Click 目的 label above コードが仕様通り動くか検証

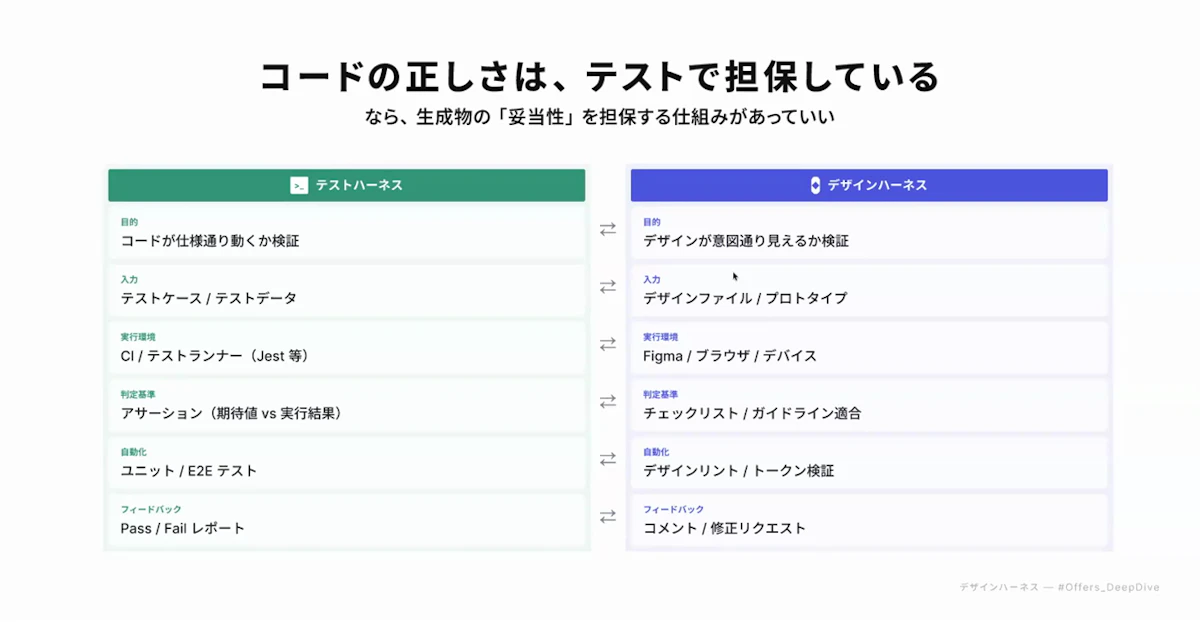[x=129, y=222]
